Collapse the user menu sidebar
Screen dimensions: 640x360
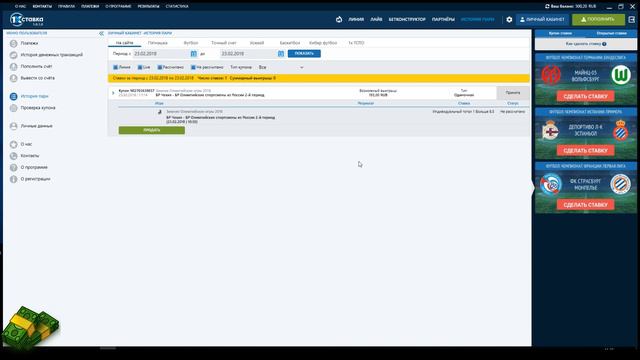(101, 33)
